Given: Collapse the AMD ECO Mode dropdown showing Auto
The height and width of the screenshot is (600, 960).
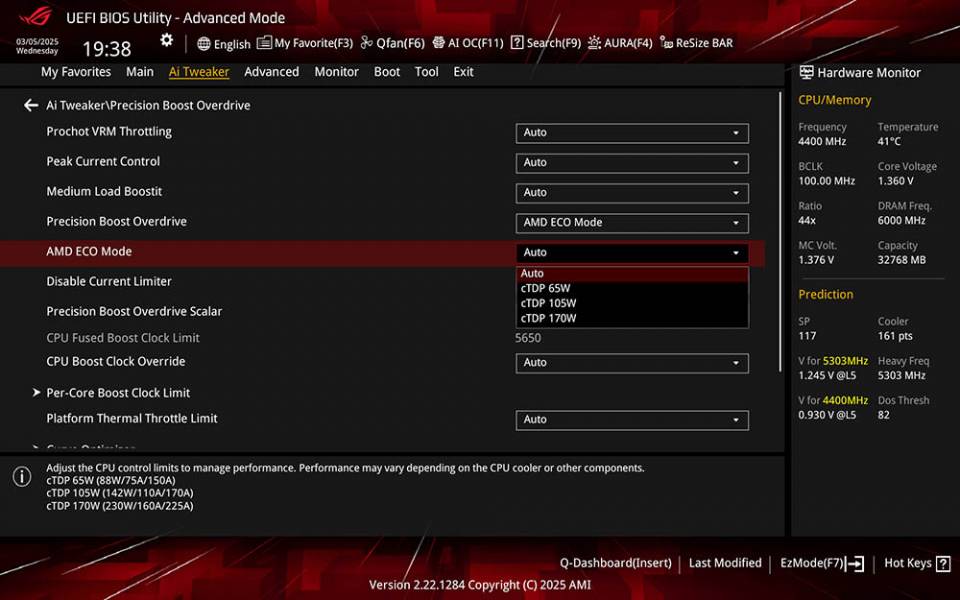Looking at the screenshot, I should tap(632, 253).
